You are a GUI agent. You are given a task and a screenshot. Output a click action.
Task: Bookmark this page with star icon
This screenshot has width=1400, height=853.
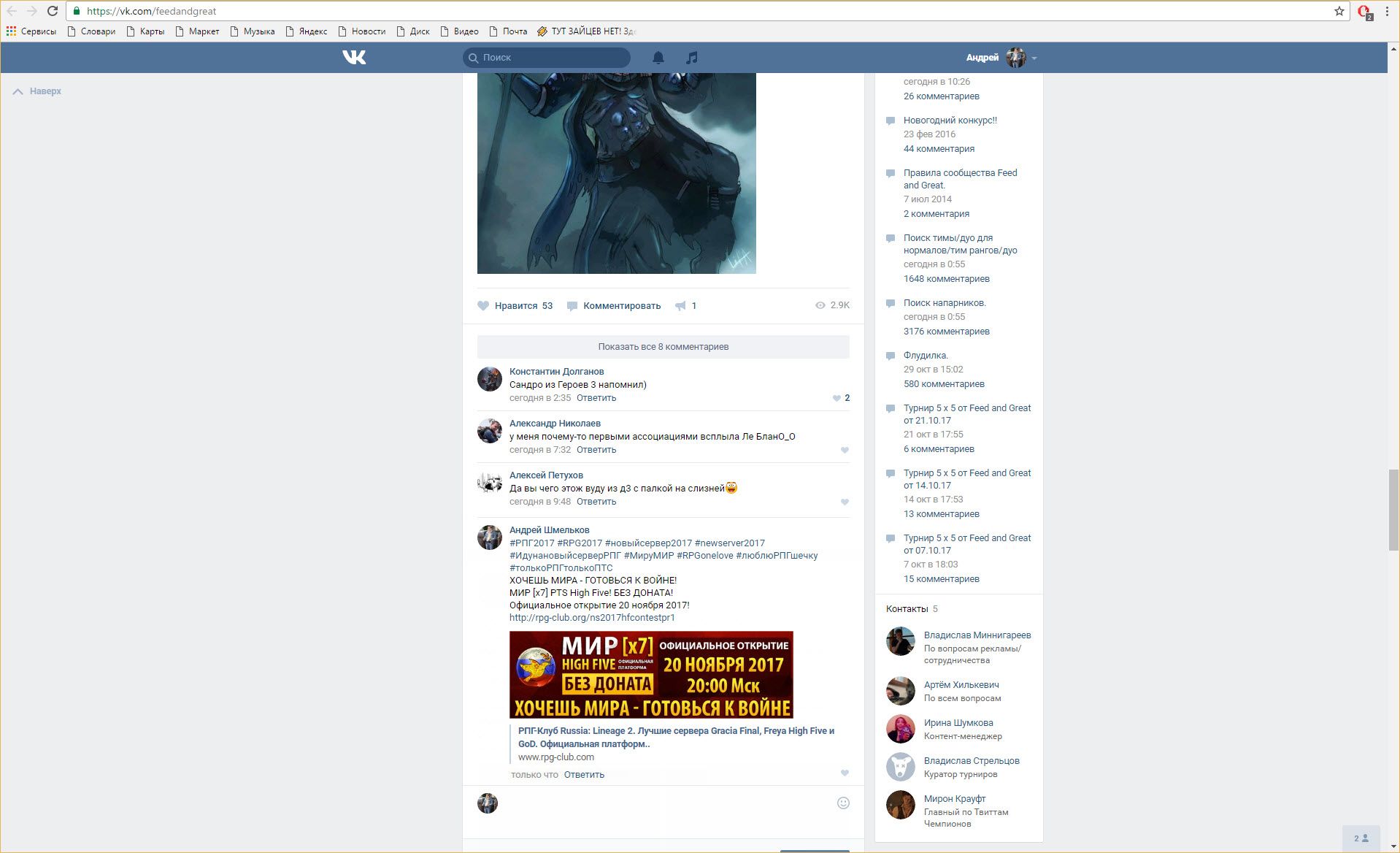[1339, 11]
